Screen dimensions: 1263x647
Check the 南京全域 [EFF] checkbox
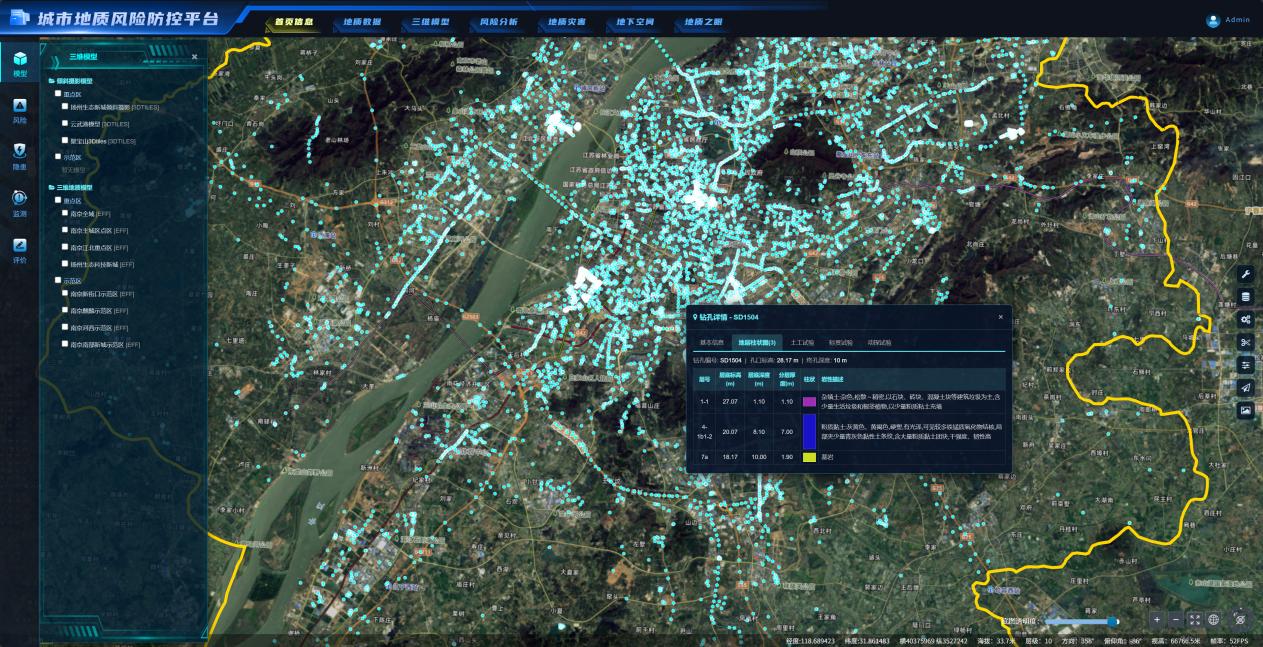[66, 213]
